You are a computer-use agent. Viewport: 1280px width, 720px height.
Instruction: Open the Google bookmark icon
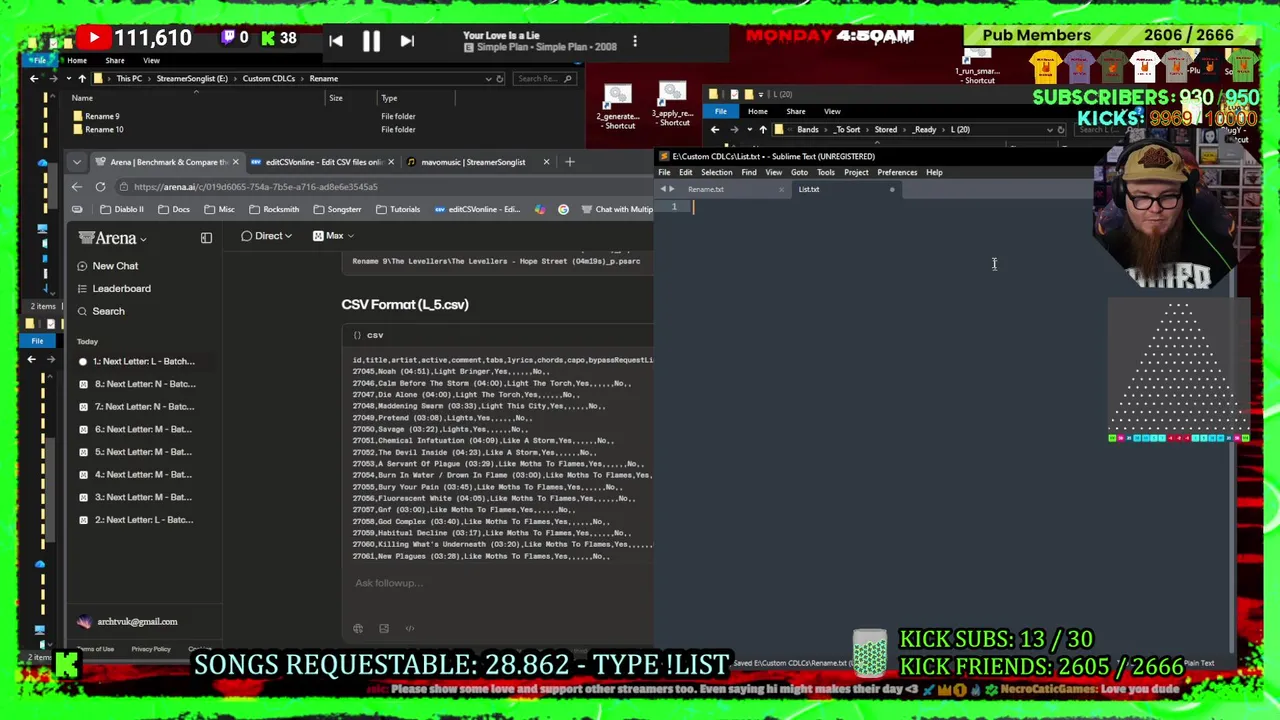[x=563, y=210]
